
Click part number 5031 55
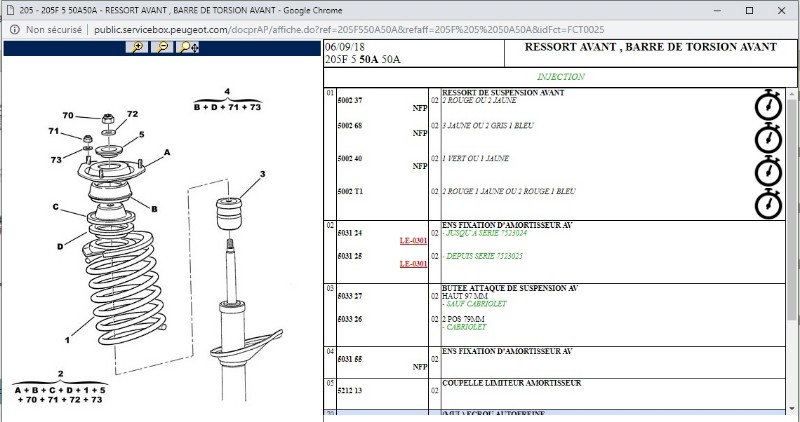350,358
